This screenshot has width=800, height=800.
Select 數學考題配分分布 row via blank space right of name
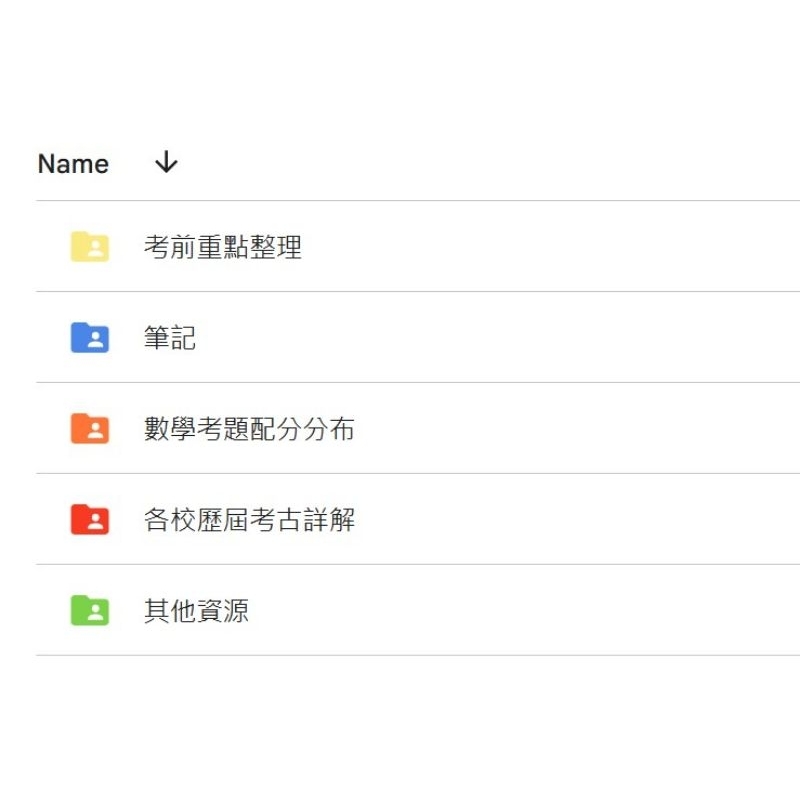(x=577, y=429)
